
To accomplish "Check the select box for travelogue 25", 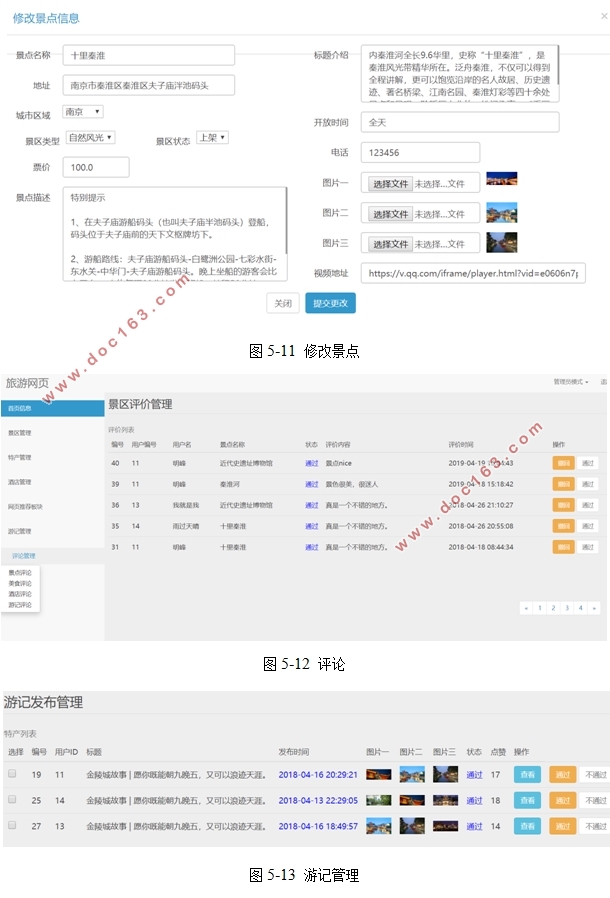I will [12, 799].
